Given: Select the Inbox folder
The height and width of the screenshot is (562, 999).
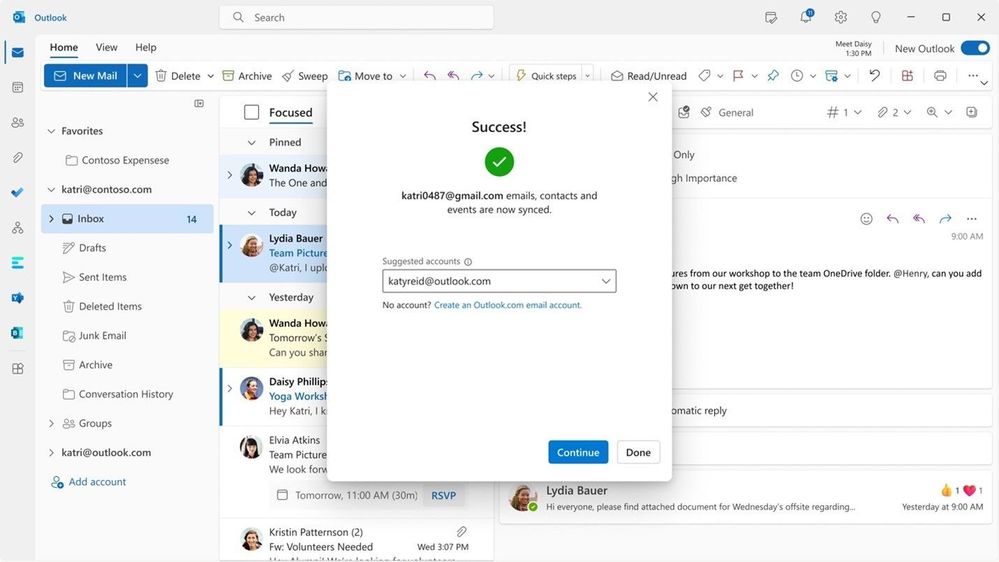Looking at the screenshot, I should point(127,219).
